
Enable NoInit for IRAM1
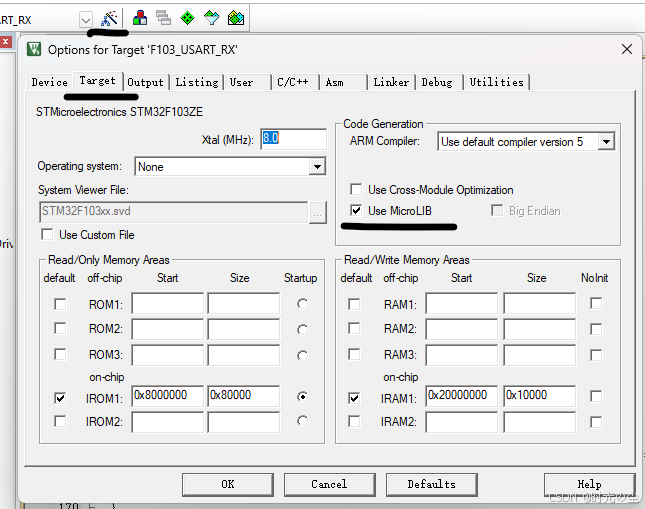[596, 396]
